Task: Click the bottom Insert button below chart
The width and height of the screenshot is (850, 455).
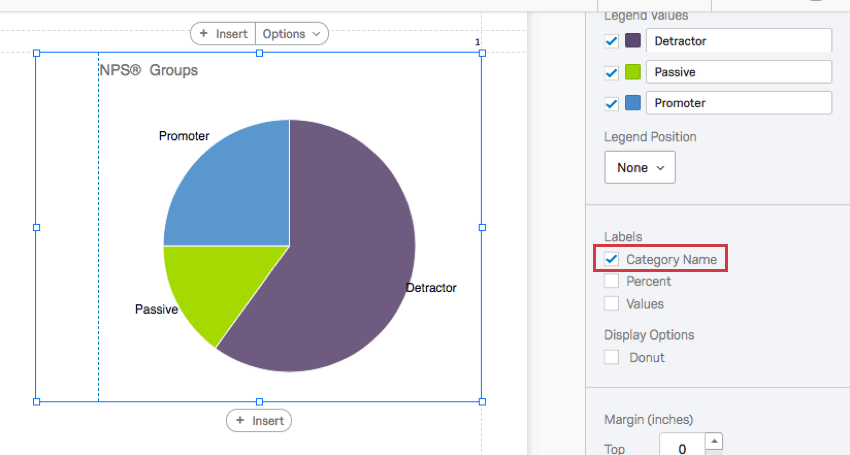Action: coord(259,421)
